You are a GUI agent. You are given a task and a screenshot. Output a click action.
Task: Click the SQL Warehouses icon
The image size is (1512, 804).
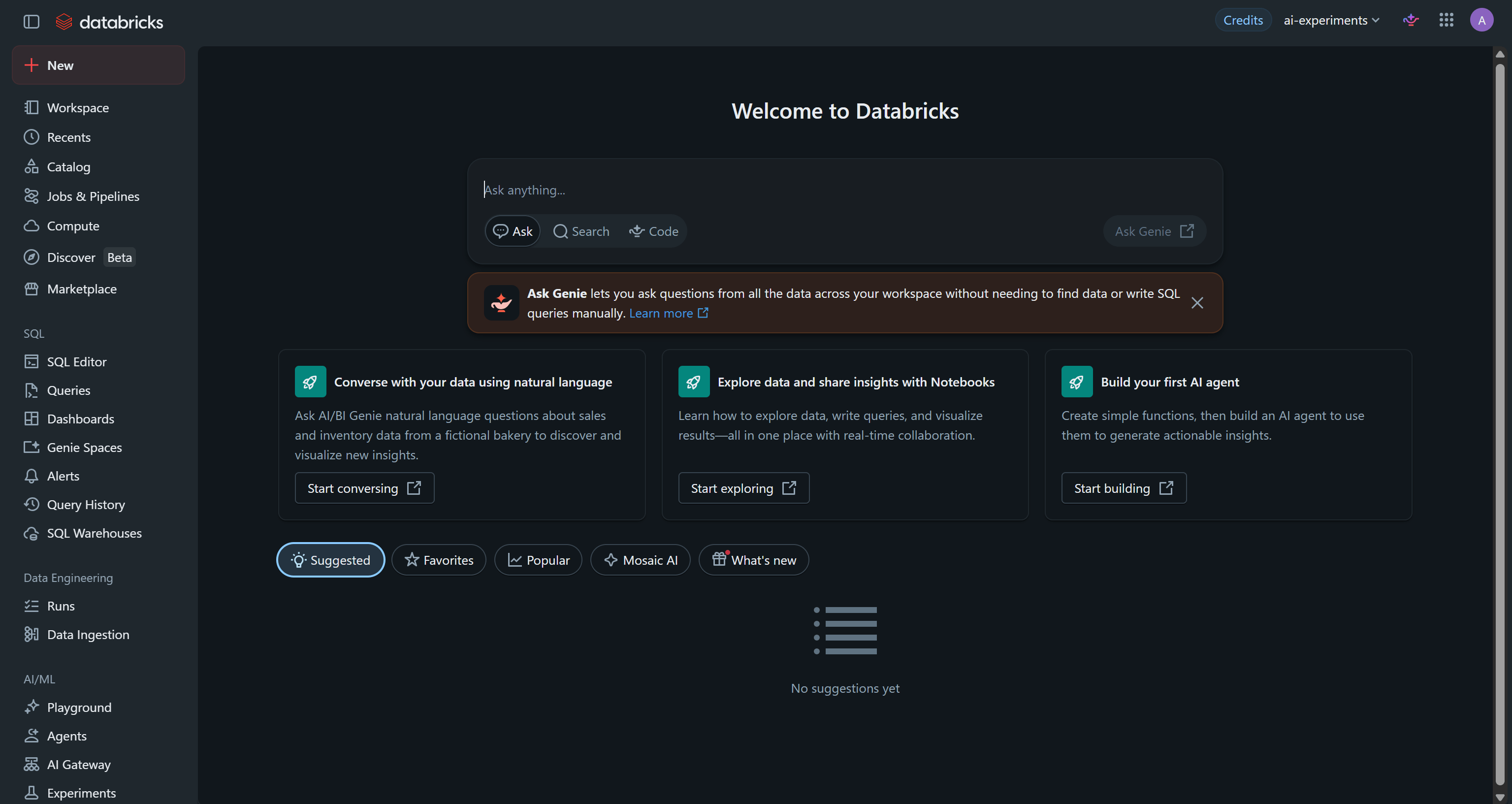click(x=31, y=533)
